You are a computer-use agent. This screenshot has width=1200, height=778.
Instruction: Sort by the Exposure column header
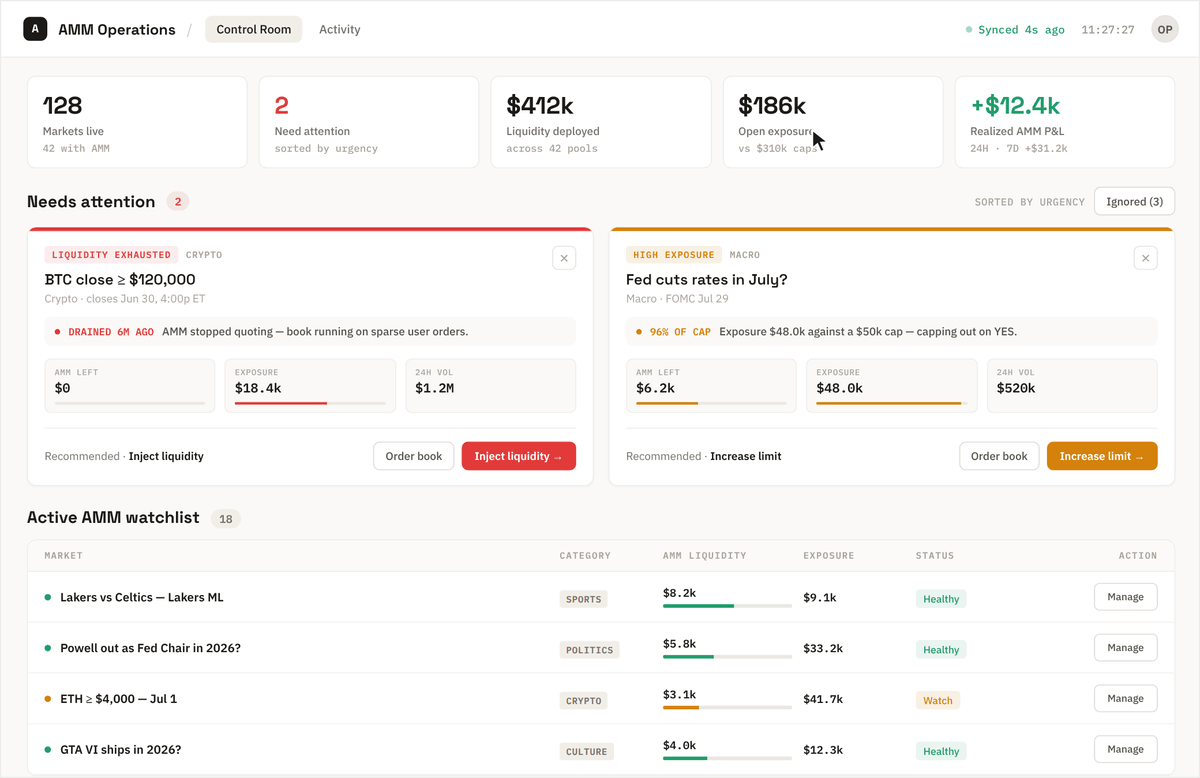[x=829, y=556]
